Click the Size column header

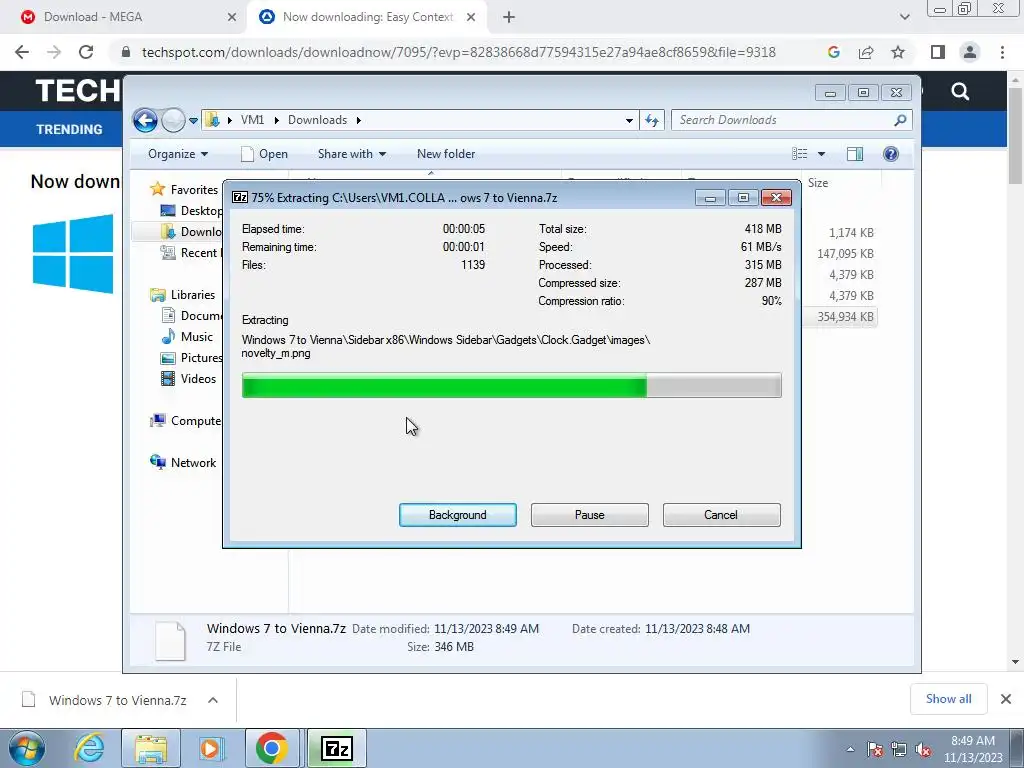[818, 183]
